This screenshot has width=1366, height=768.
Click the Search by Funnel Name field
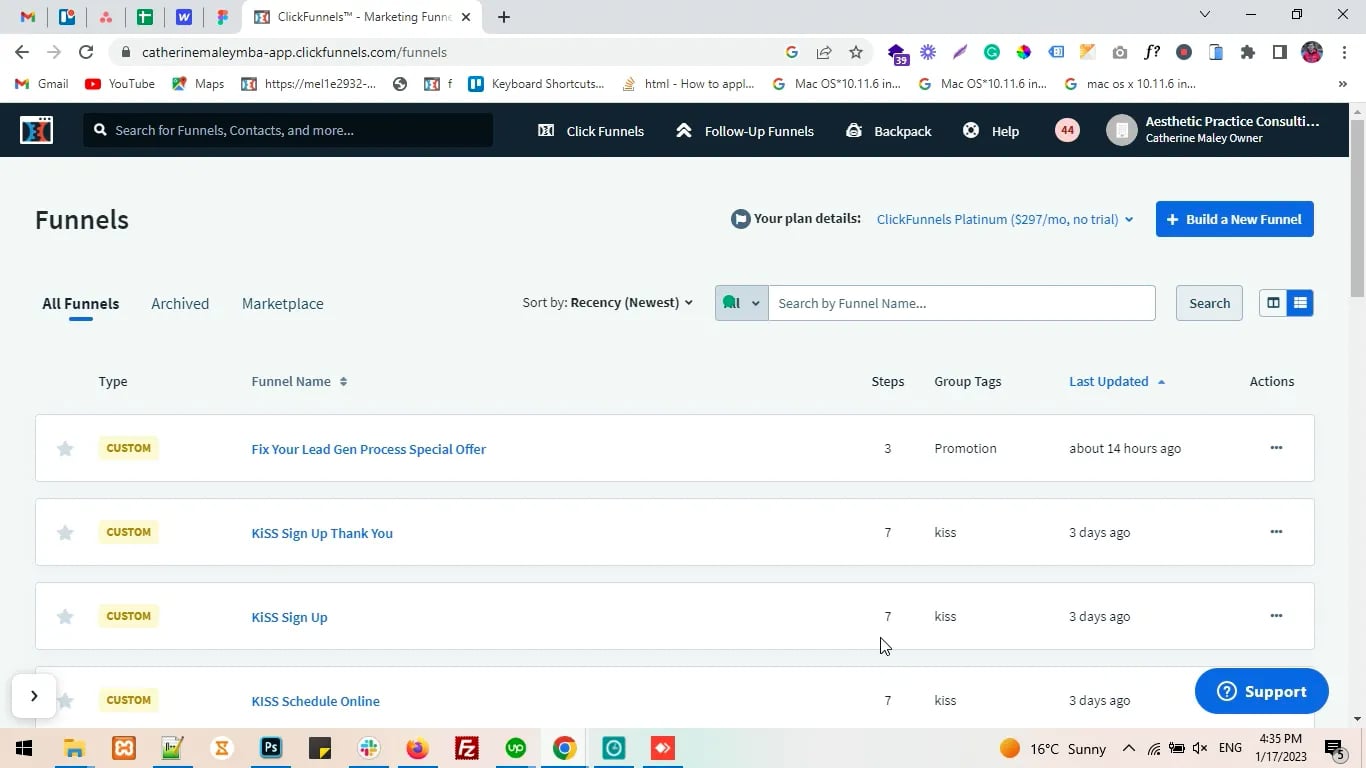961,303
